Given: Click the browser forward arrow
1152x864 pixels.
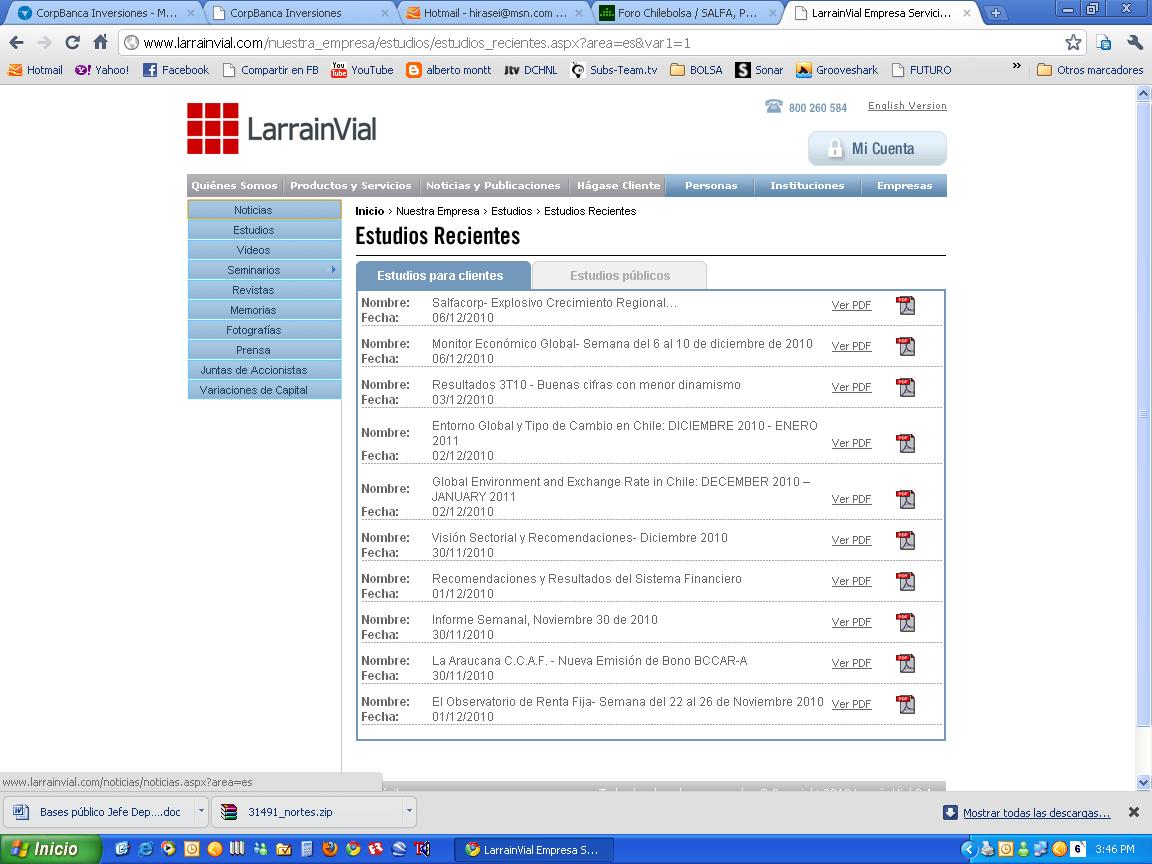Looking at the screenshot, I should (x=44, y=43).
